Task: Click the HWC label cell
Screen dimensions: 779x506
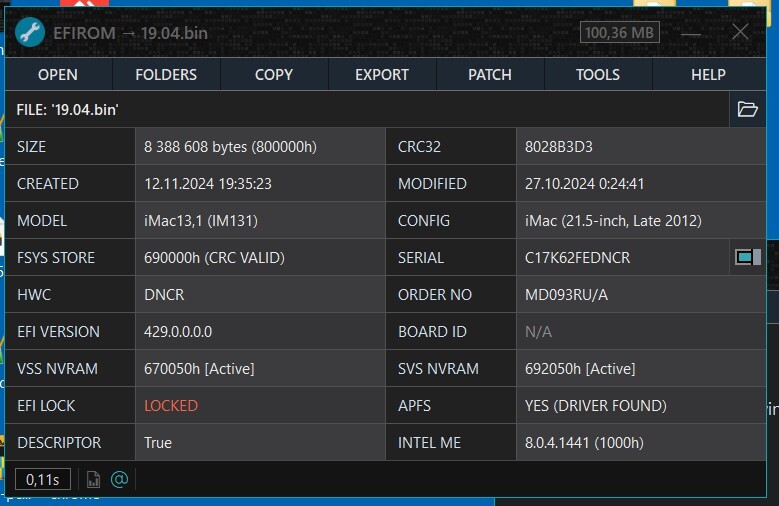Action: [x=70, y=294]
